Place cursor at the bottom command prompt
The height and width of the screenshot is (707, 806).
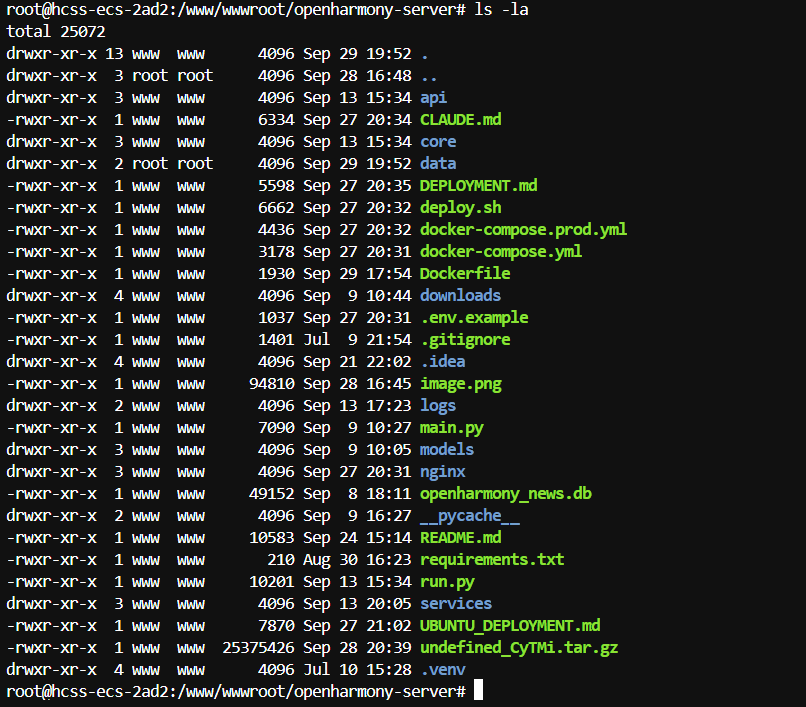[x=478, y=691]
